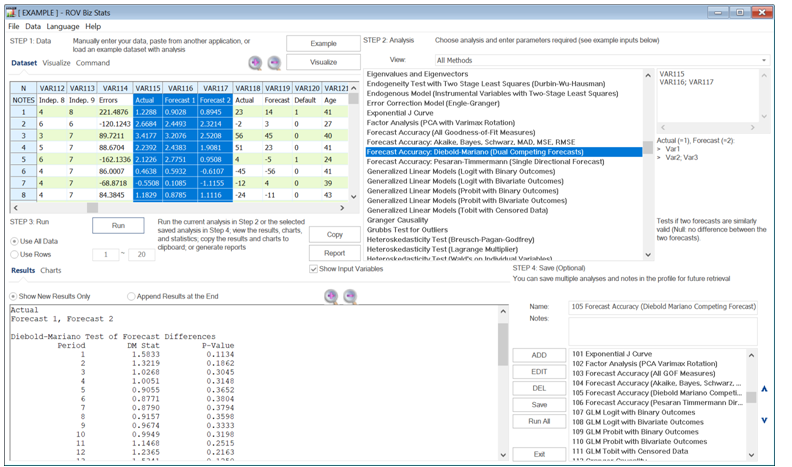Viewport: 792px width, 467px height.
Task: Open the Language menu
Action: click(x=63, y=26)
